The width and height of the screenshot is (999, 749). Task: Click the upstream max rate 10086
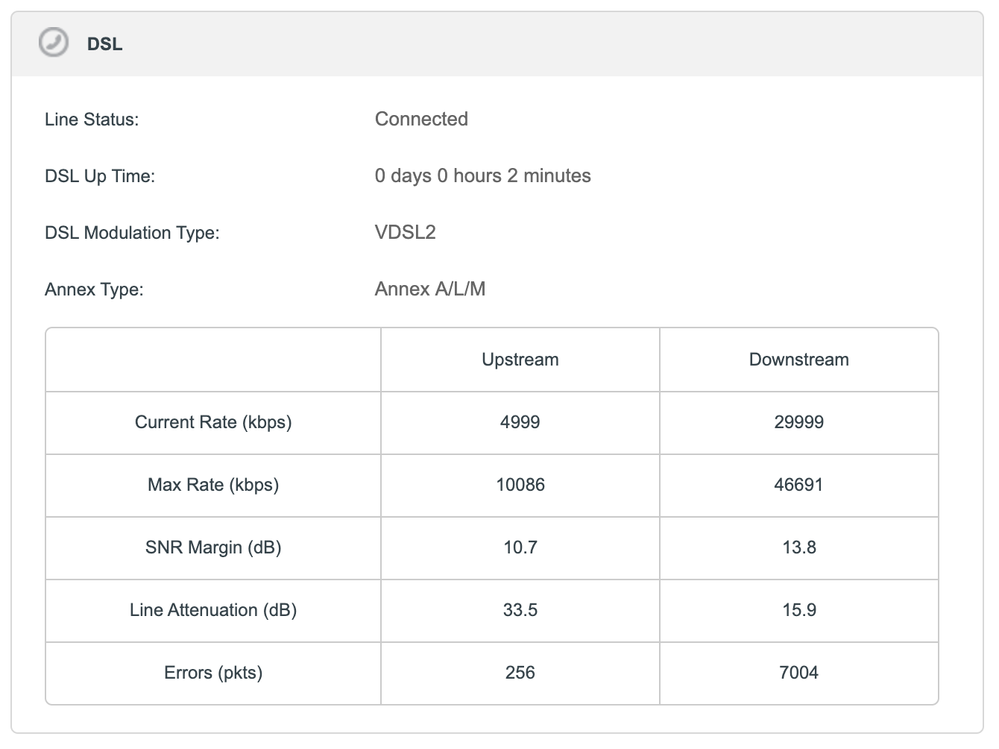click(520, 485)
